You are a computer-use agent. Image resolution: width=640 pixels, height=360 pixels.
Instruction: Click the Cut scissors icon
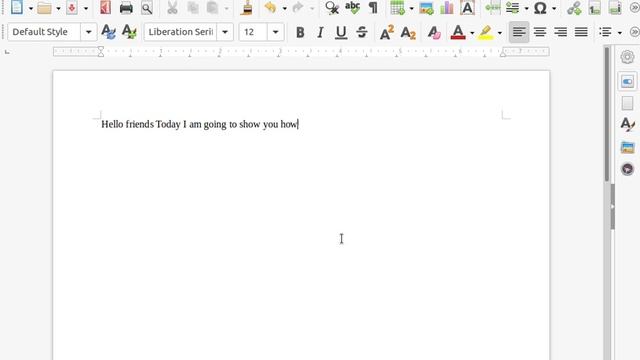point(172,8)
